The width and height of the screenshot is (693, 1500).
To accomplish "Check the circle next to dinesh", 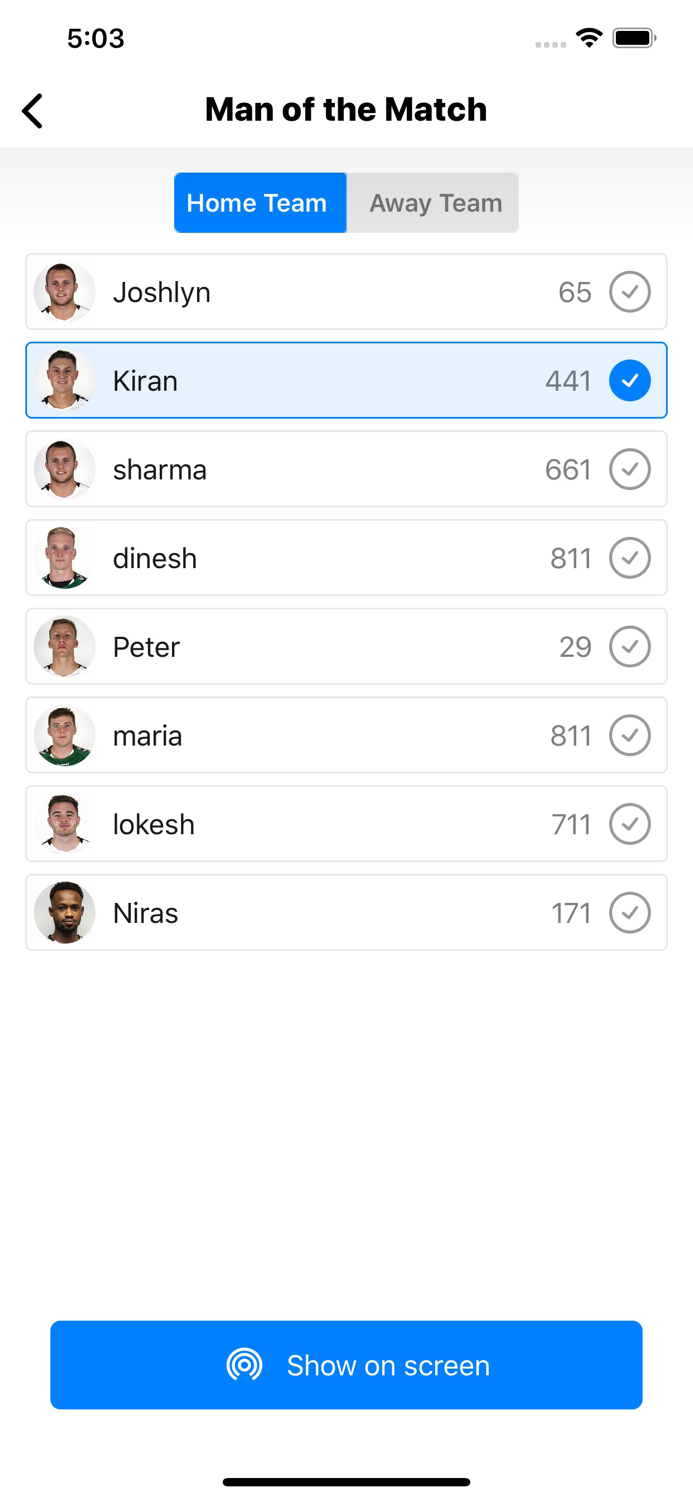I will (630, 558).
